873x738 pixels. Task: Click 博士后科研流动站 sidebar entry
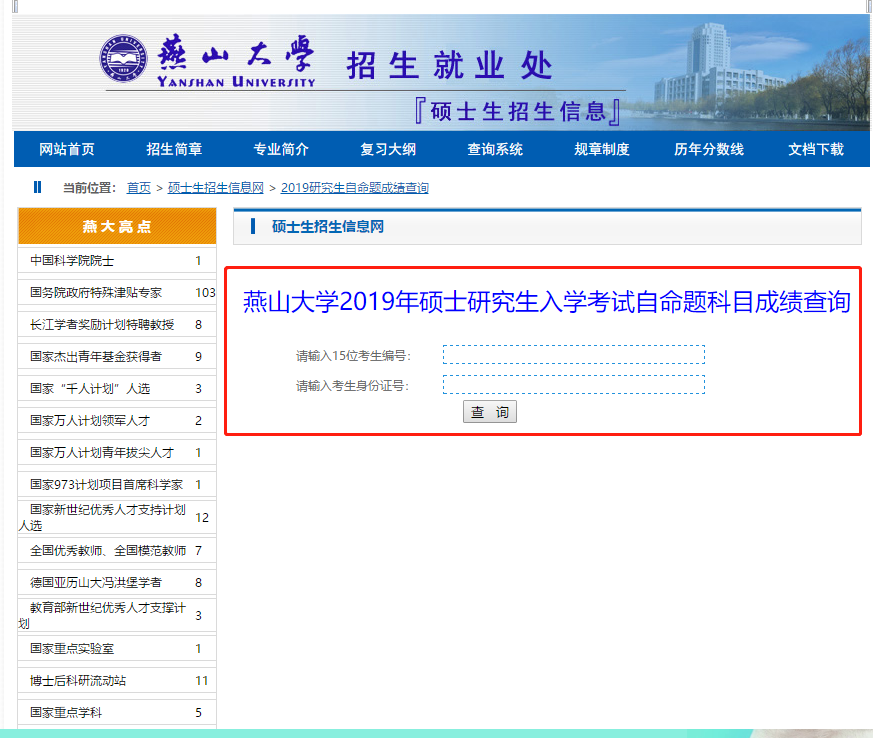(78, 681)
